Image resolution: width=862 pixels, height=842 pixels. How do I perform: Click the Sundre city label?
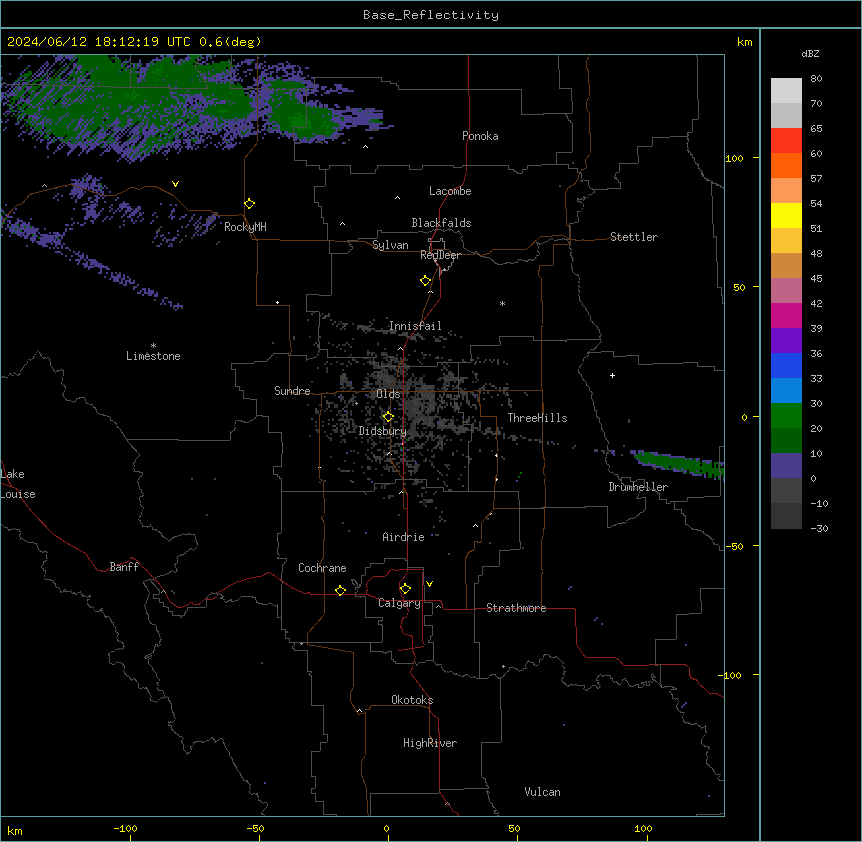point(292,391)
